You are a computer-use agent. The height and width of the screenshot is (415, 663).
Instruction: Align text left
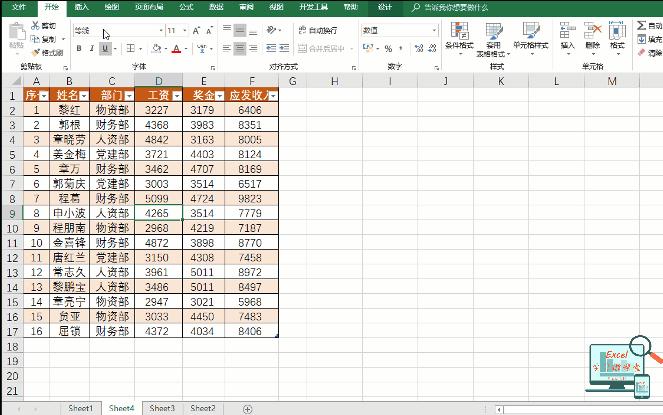(x=227, y=49)
